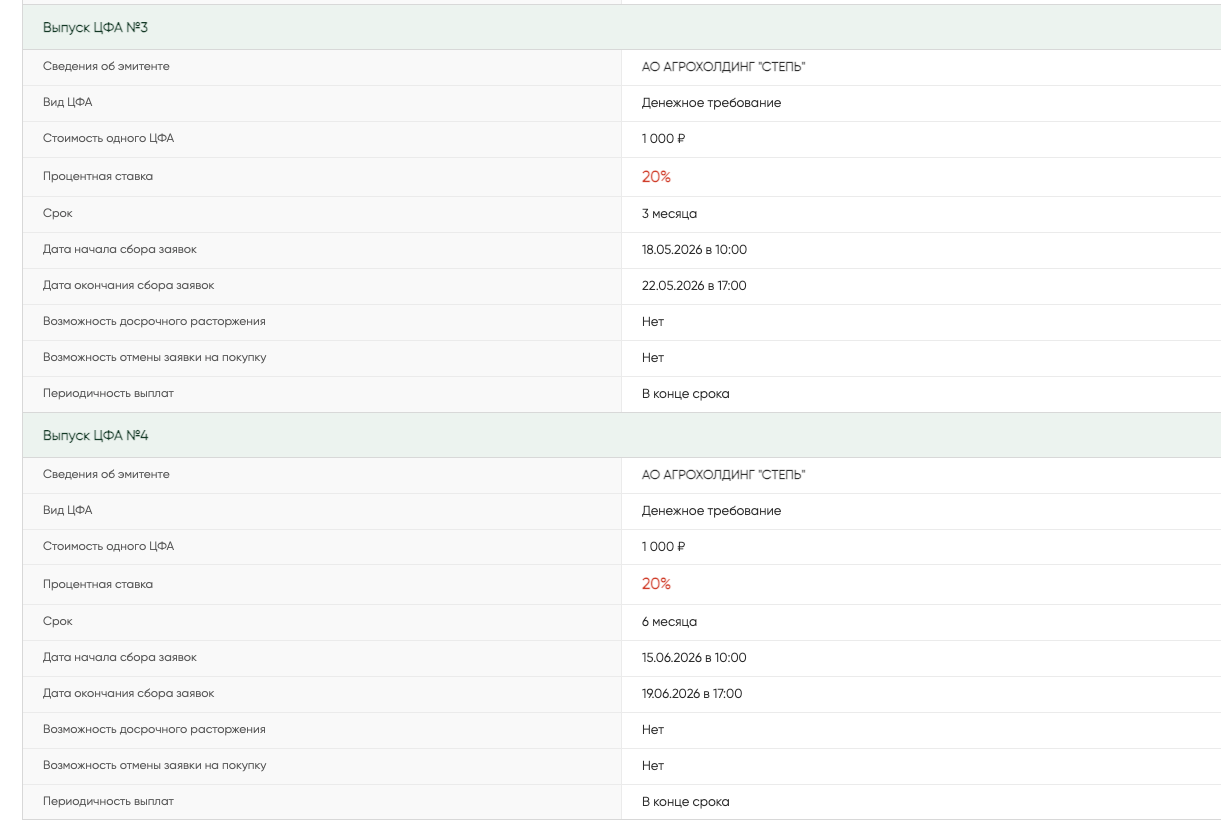
Task: Select the "6 месяца" term value
Action: coord(669,622)
